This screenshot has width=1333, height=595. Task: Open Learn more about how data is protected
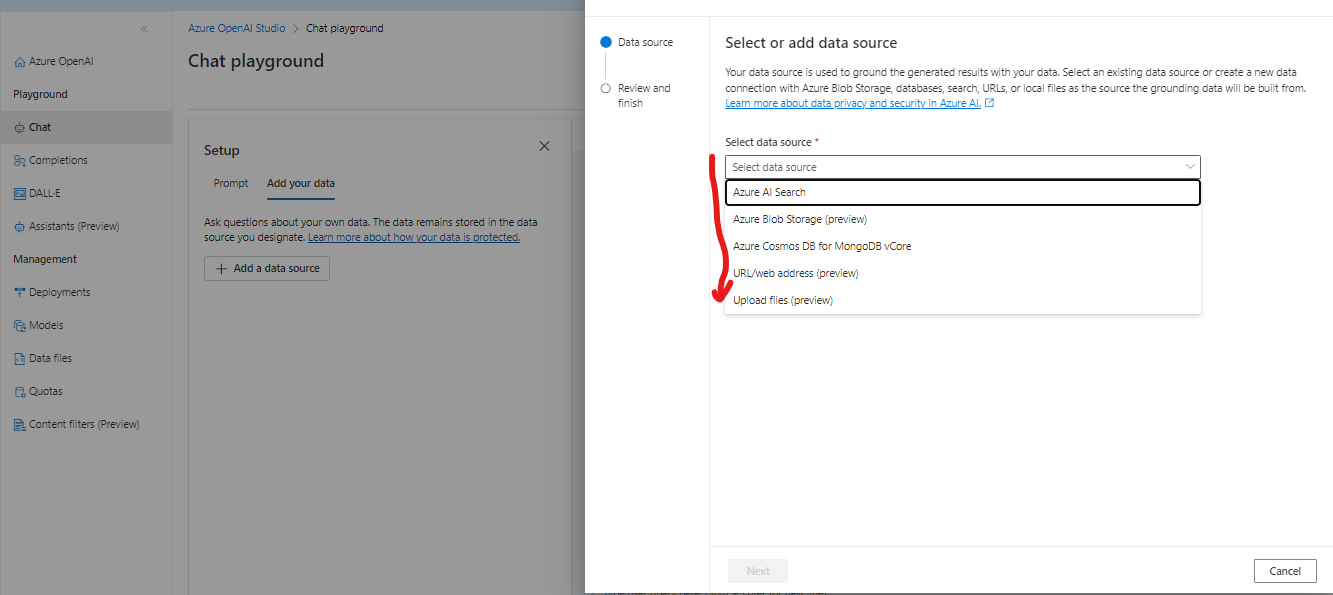[414, 238]
